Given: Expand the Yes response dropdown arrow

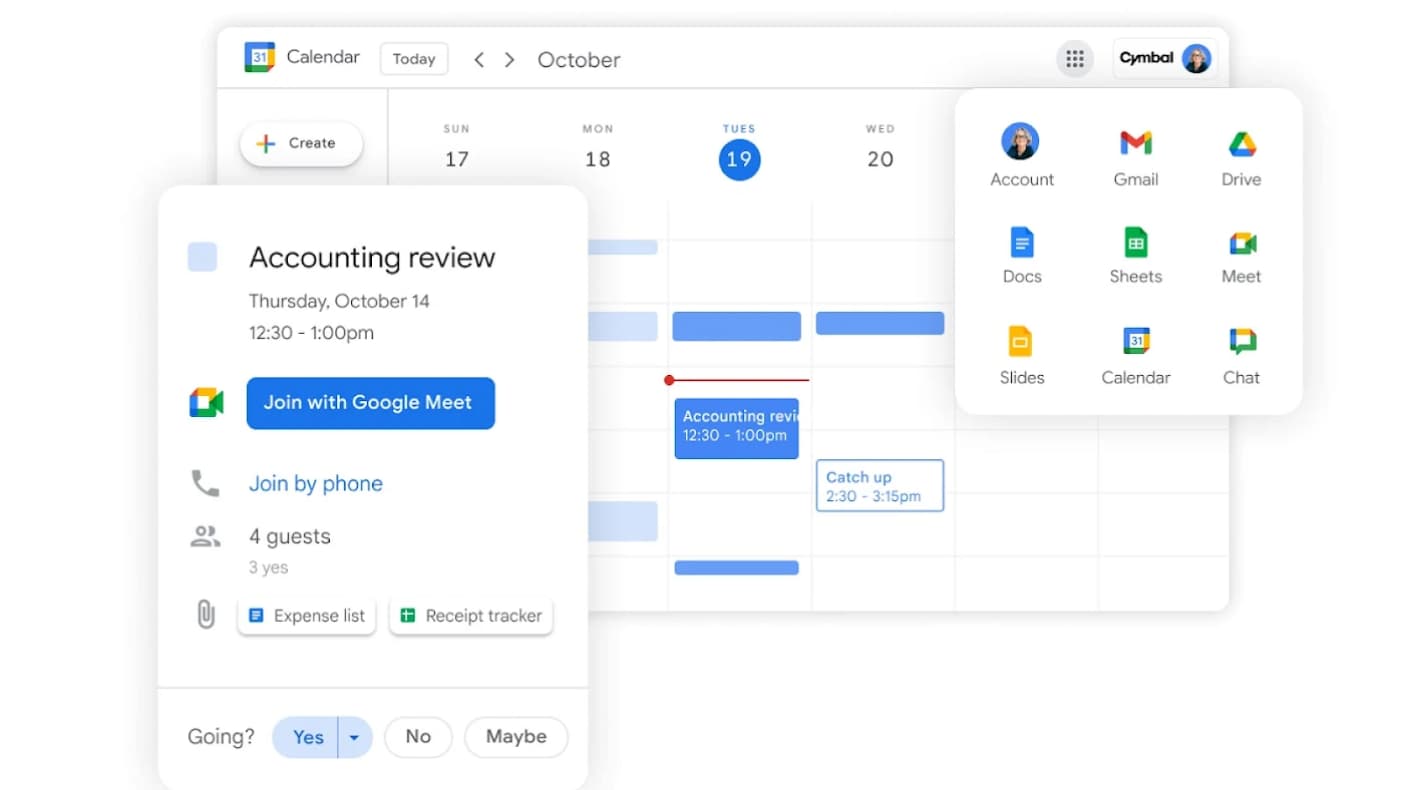Looking at the screenshot, I should pos(354,737).
